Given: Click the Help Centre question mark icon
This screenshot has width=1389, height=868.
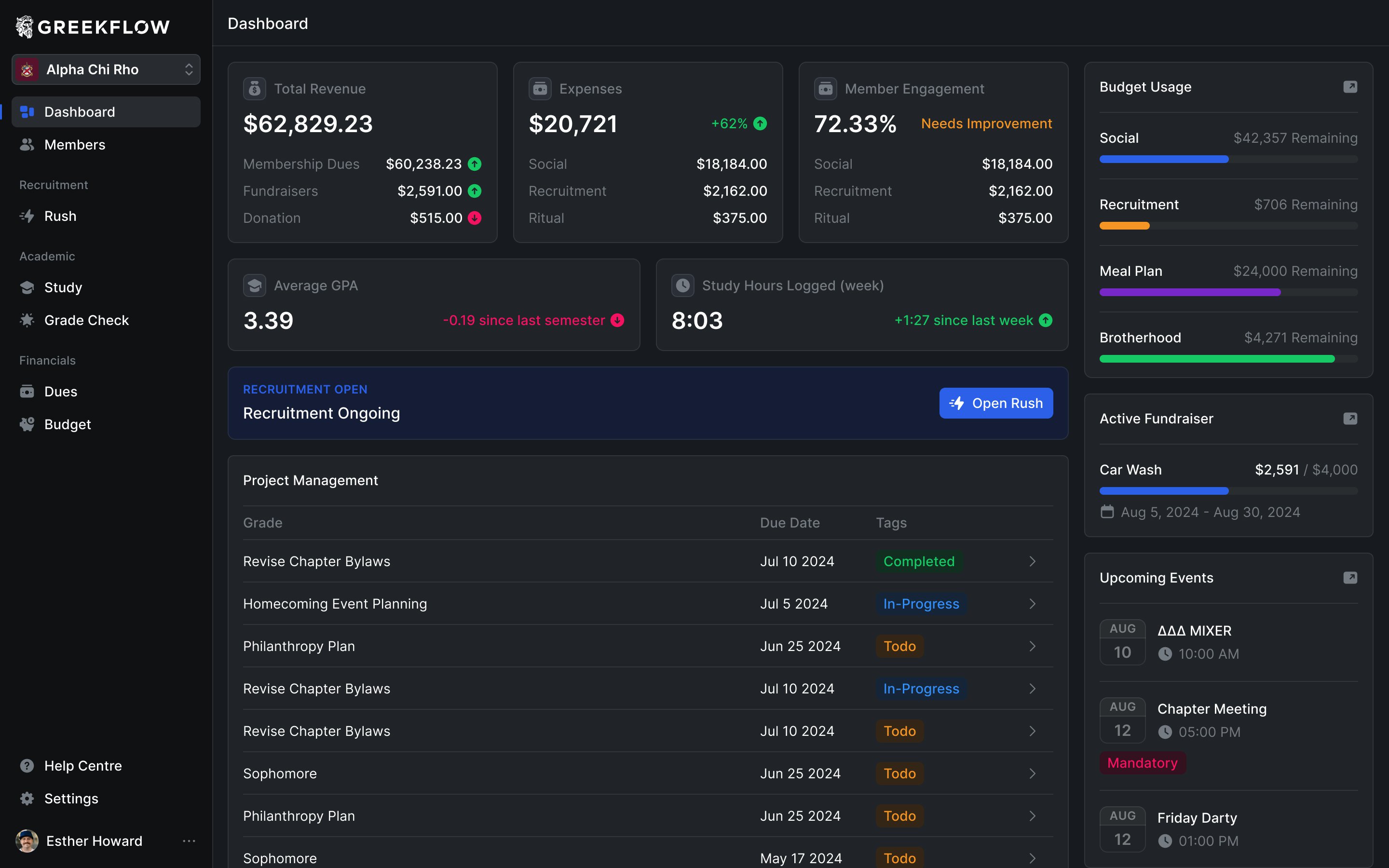Looking at the screenshot, I should click(x=27, y=765).
